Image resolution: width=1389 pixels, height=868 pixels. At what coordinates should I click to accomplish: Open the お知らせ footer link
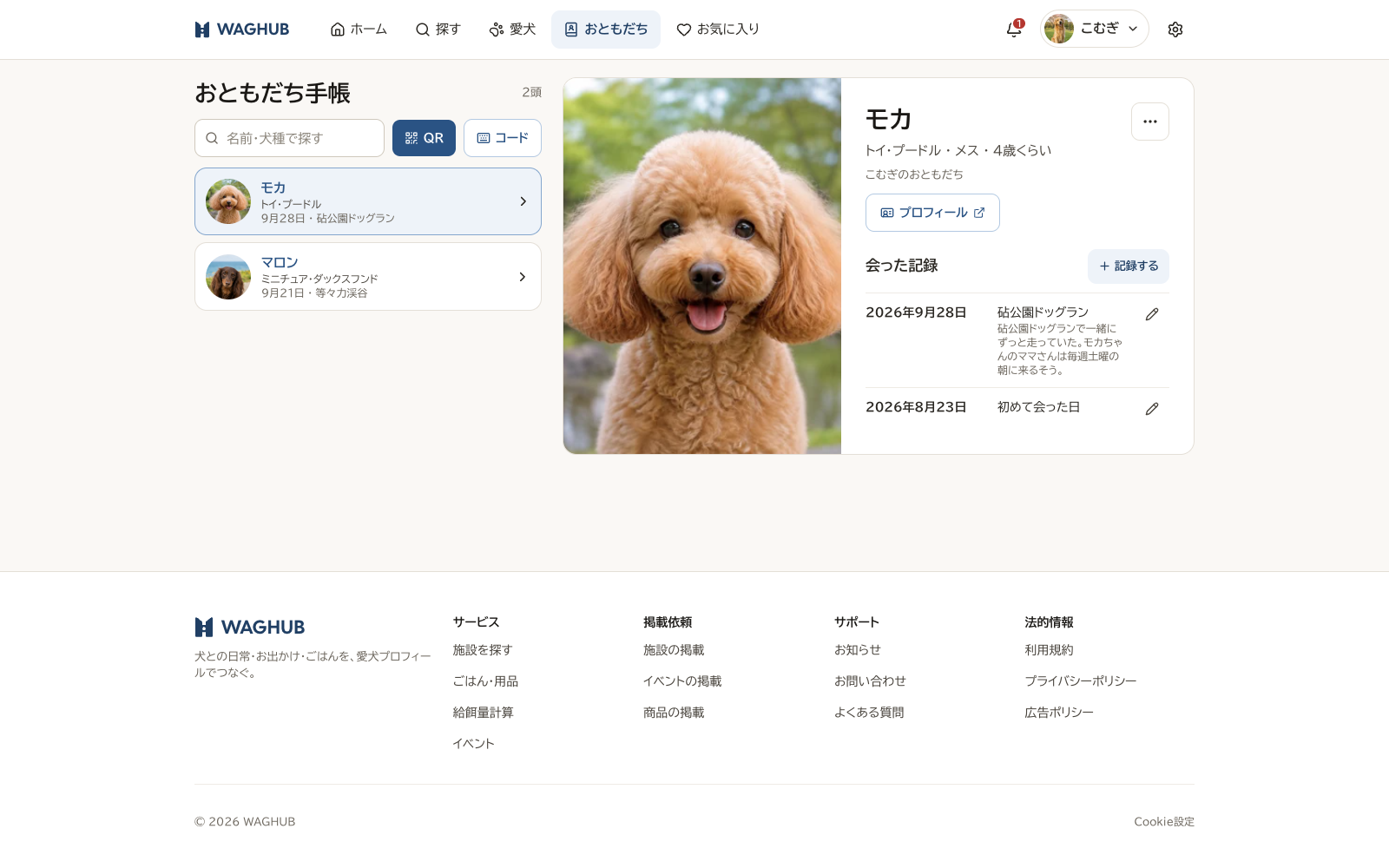tap(858, 650)
